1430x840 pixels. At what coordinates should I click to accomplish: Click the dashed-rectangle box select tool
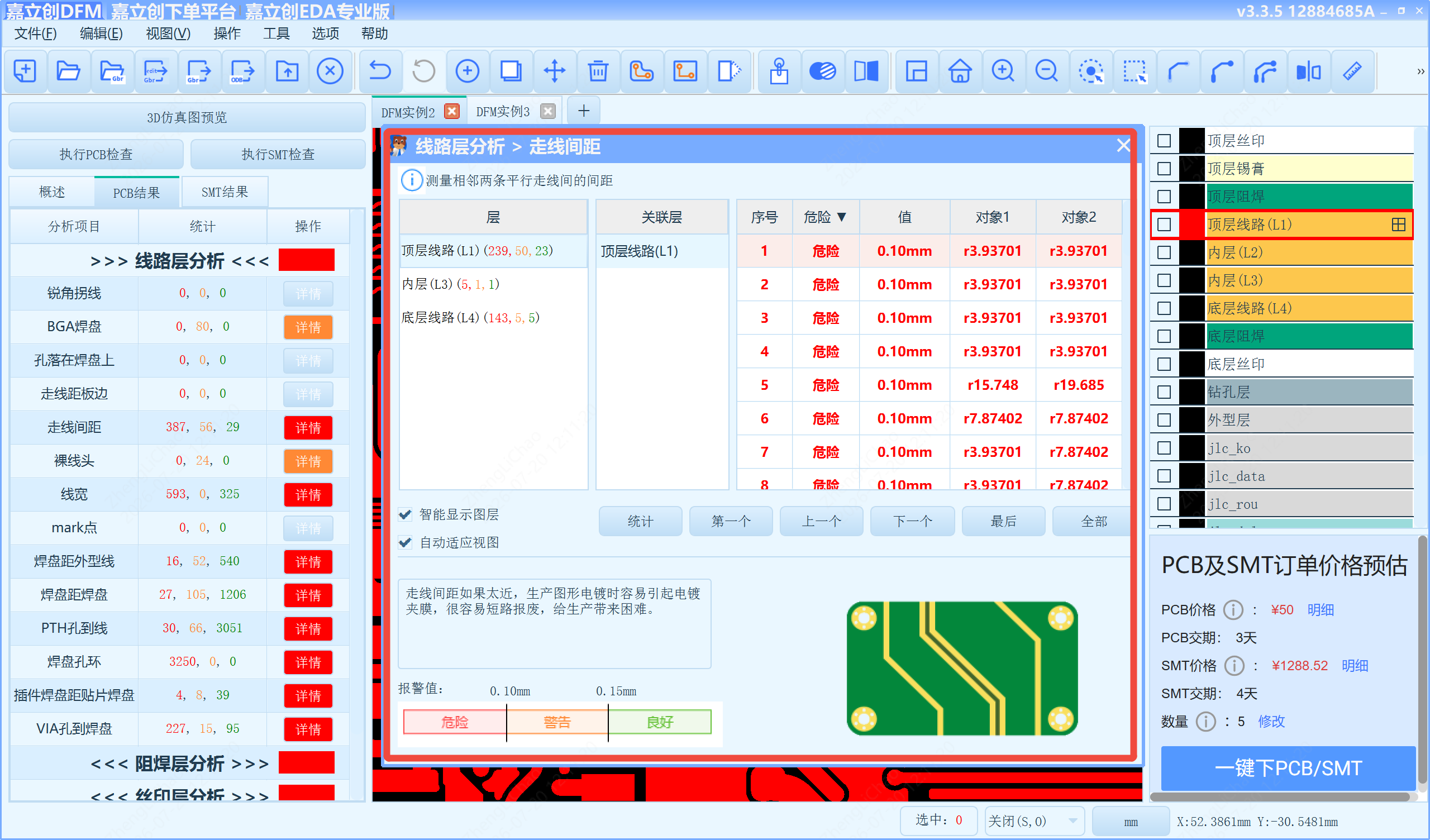1135,71
